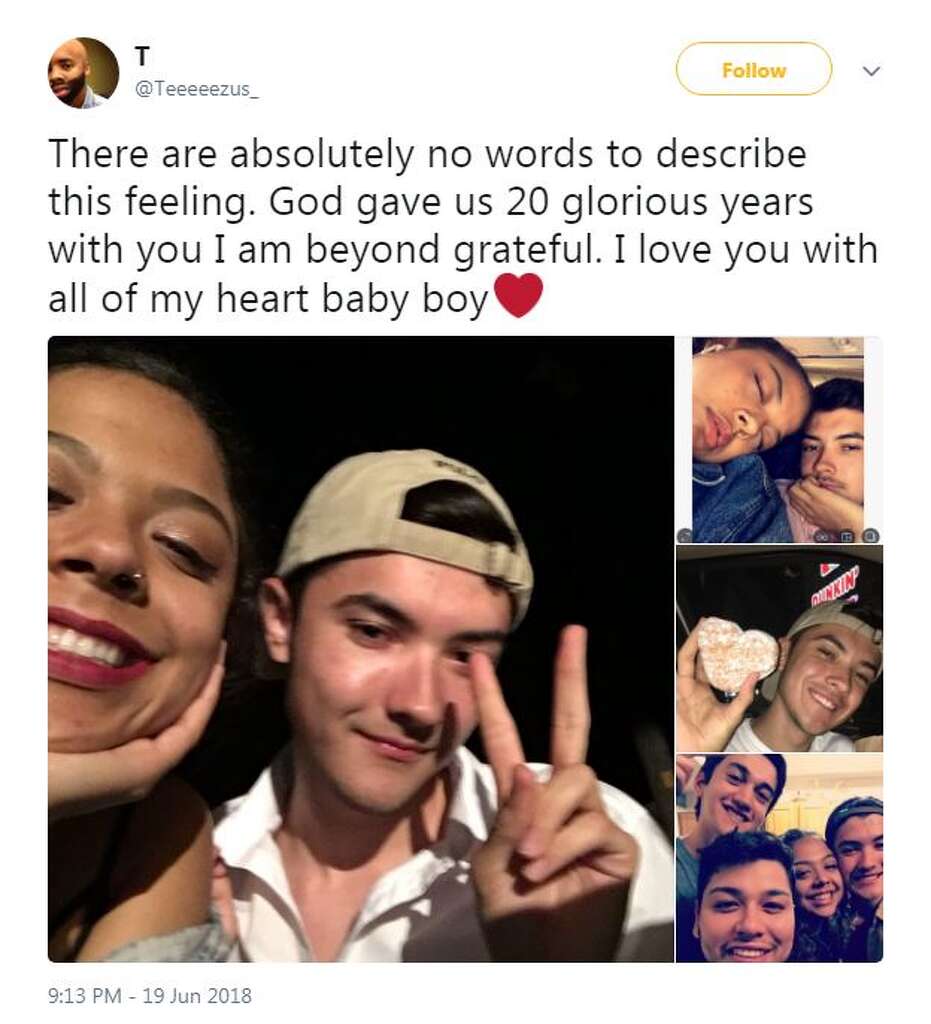Open the top-right sleeping selfie thumbnail
This screenshot has width=931, height=1024.
click(778, 439)
